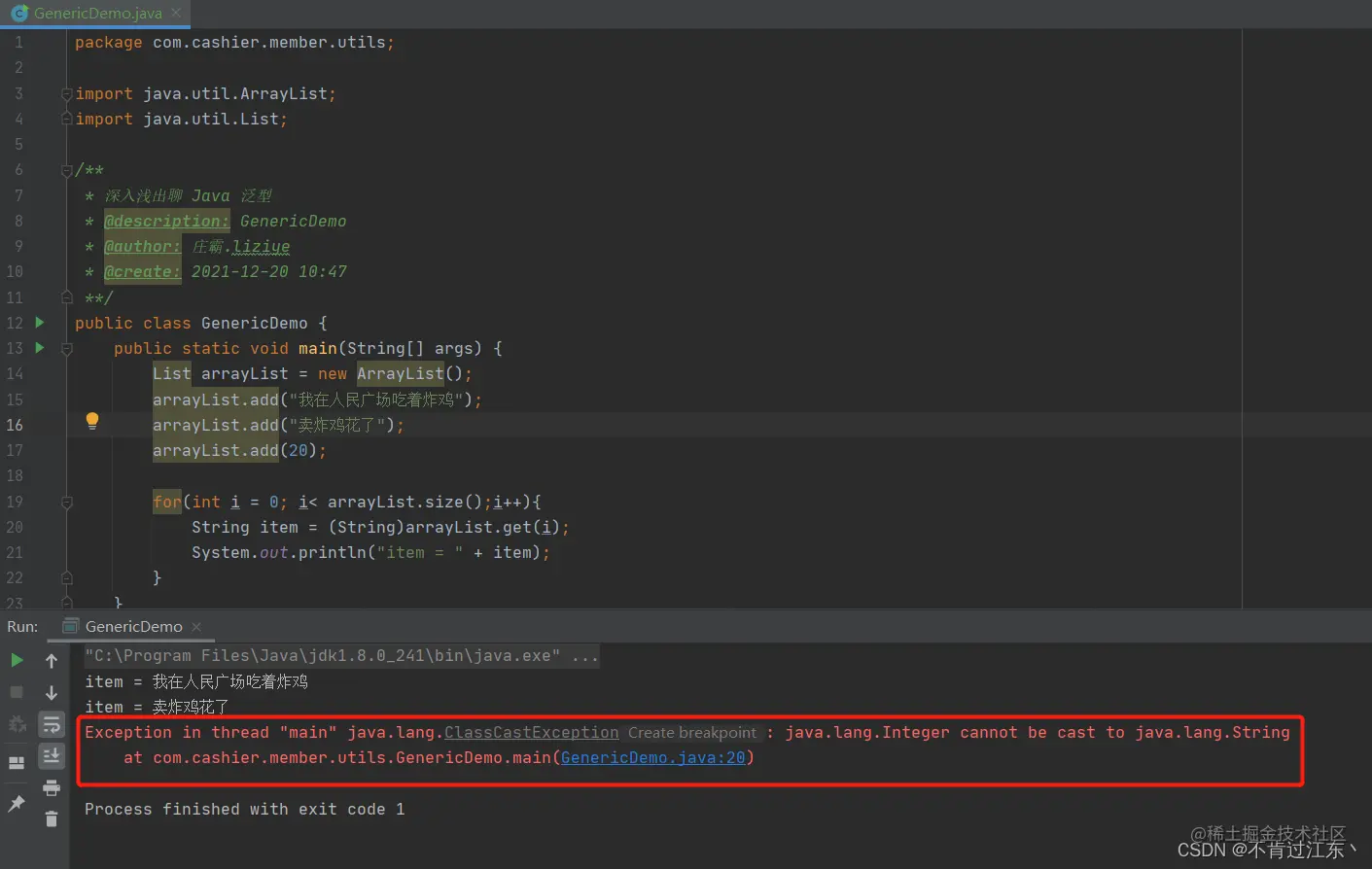Close the GenericDemo run tab
The height and width of the screenshot is (869, 1372).
(x=196, y=627)
